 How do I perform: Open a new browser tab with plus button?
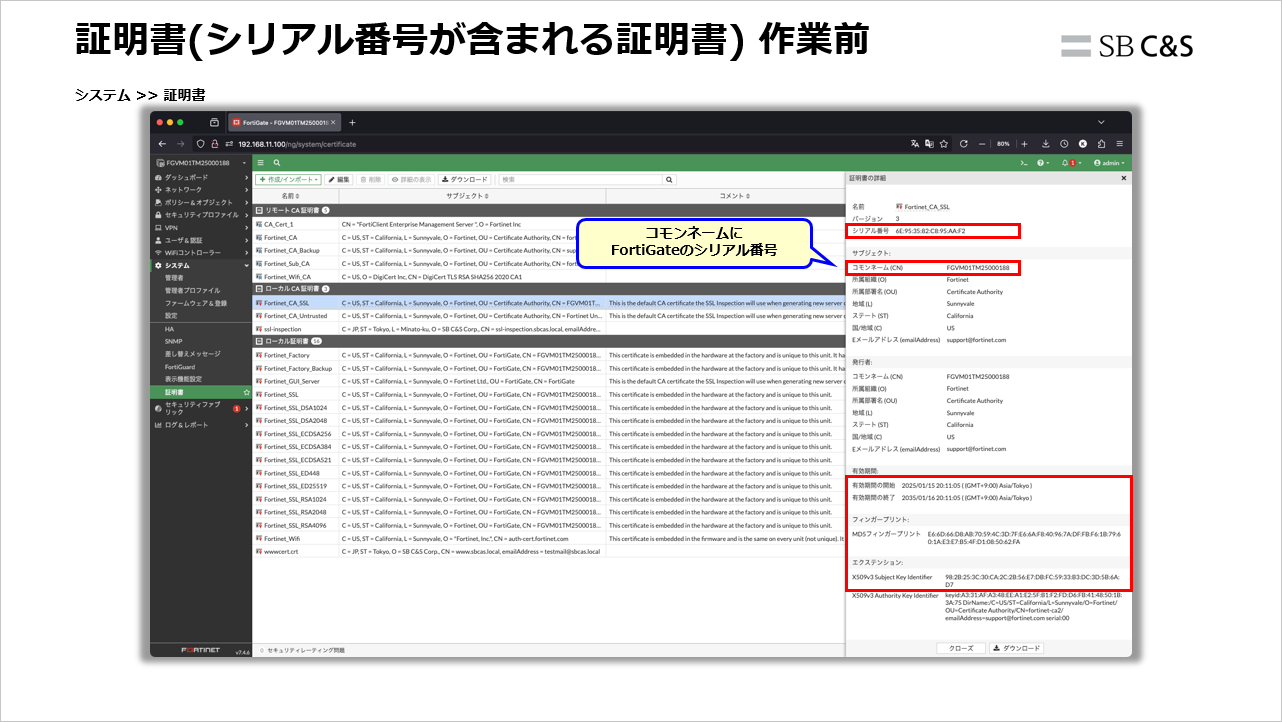click(x=352, y=122)
